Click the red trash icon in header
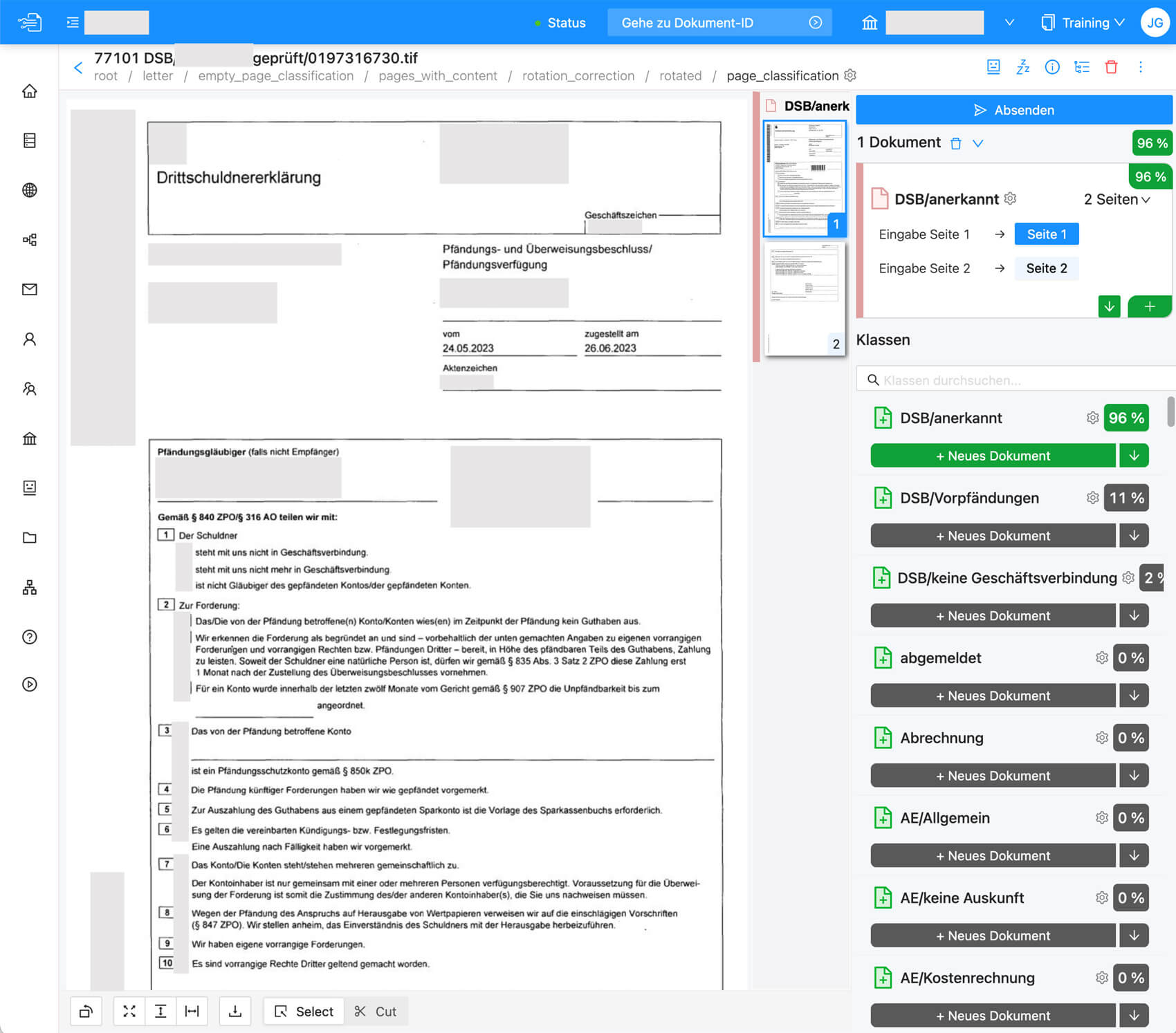The image size is (1176, 1033). tap(1111, 67)
